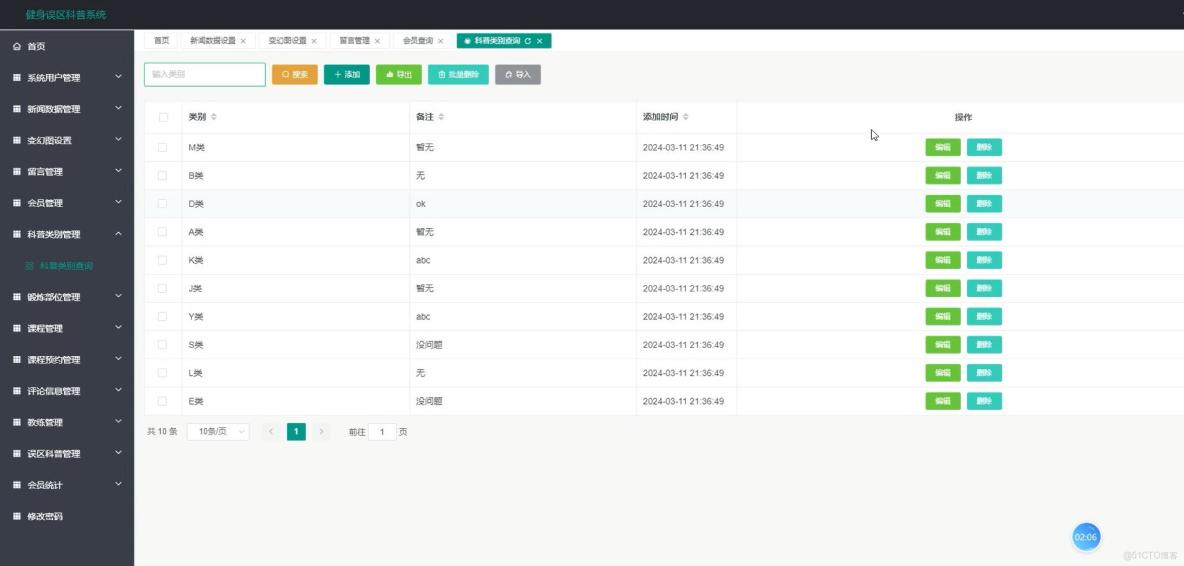Click the delete button in D类 row
This screenshot has width=1184, height=566.
coord(985,204)
